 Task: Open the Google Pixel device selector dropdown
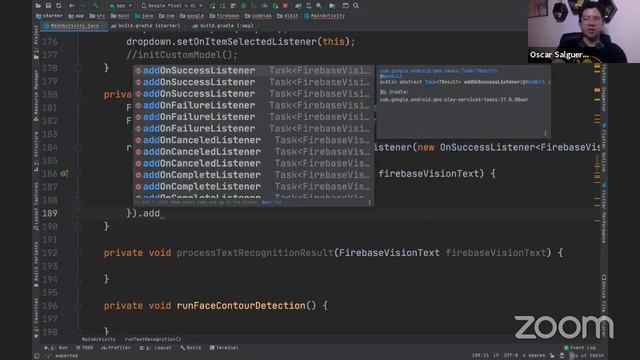pos(171,6)
